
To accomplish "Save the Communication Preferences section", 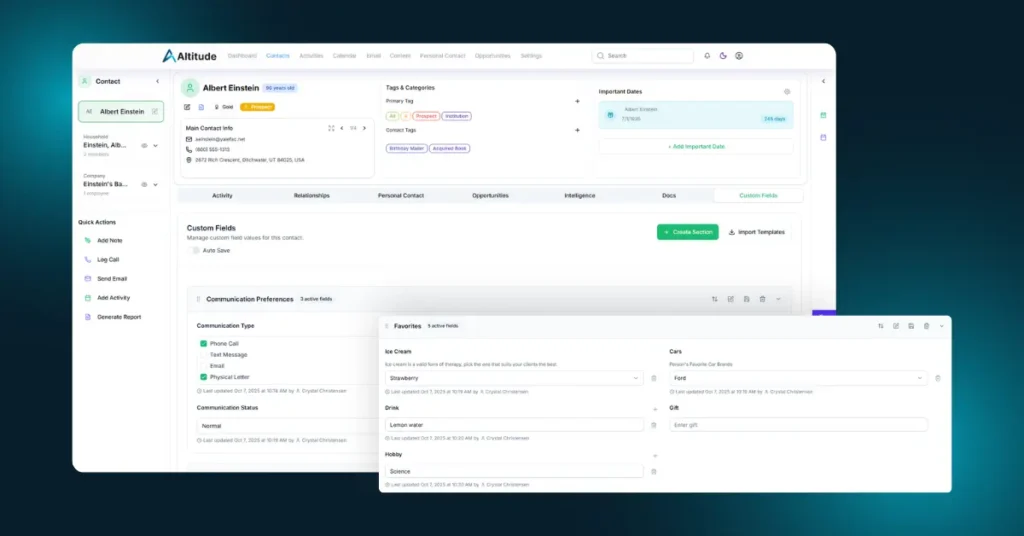I will coord(746,299).
